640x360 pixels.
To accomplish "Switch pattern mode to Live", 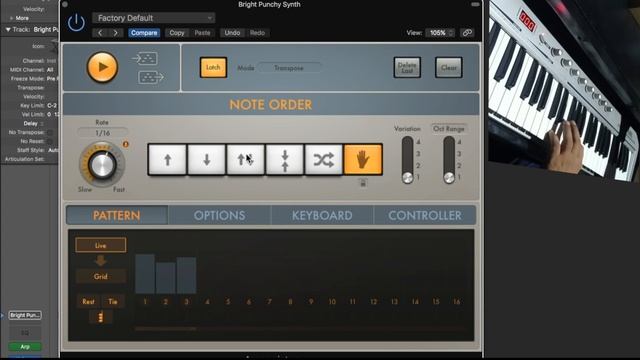I will click(x=100, y=245).
